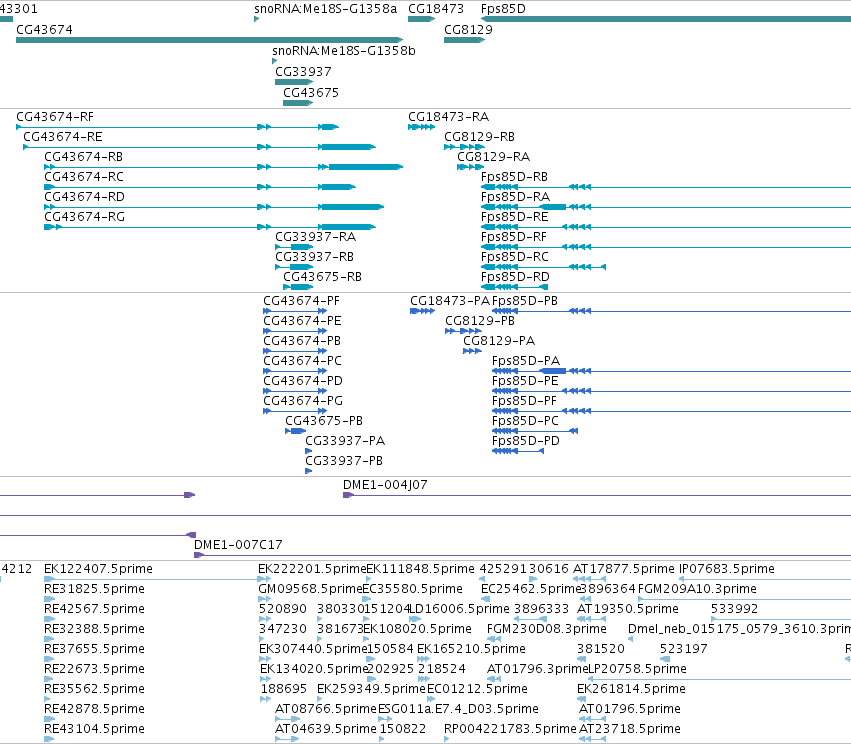The height and width of the screenshot is (744, 851).
Task: Select the Fps85D-RF transcript name
Action: (x=513, y=237)
